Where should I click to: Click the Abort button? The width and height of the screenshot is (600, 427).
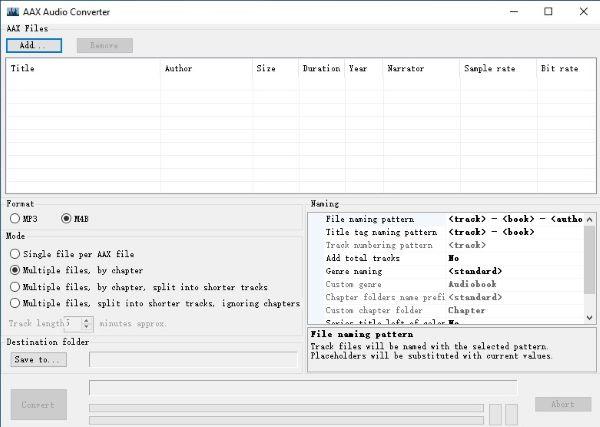tap(563, 404)
